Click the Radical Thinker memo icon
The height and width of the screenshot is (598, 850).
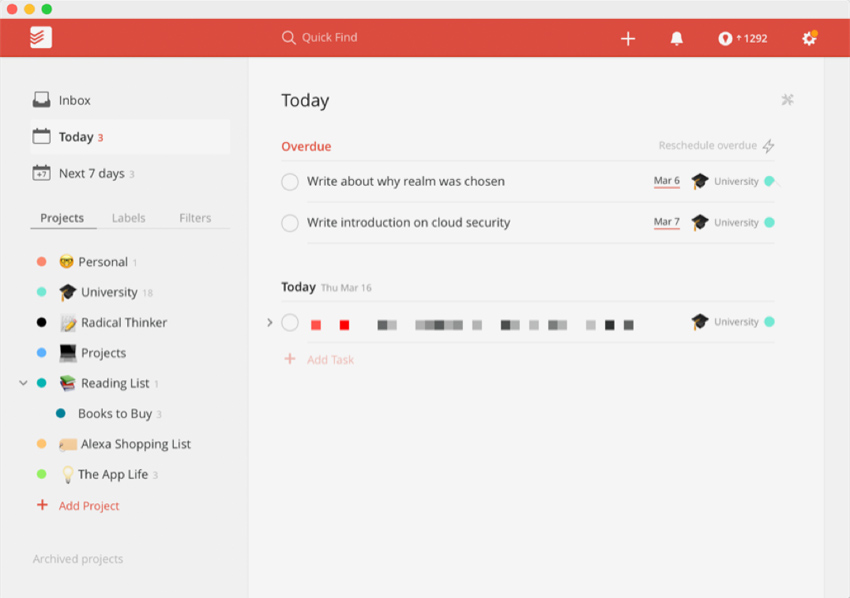coord(68,323)
